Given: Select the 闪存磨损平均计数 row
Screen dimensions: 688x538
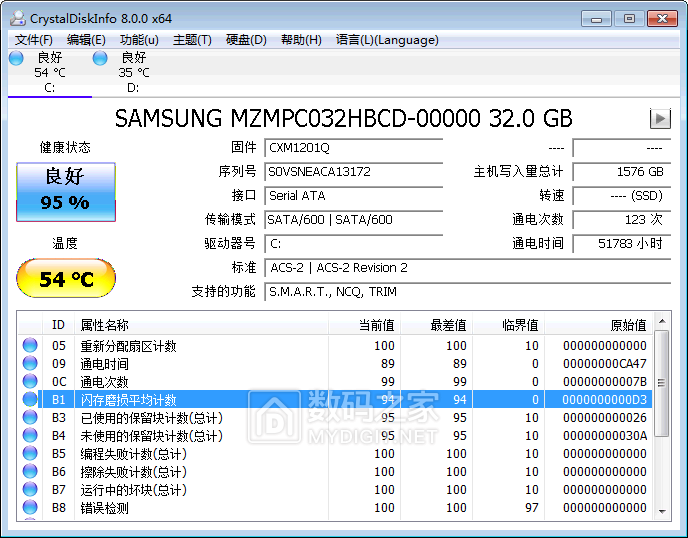Looking at the screenshot, I should tap(336, 399).
